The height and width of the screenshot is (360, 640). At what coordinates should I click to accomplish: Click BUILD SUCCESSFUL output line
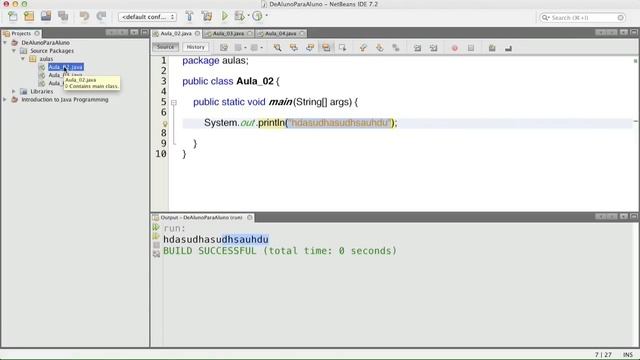280,251
